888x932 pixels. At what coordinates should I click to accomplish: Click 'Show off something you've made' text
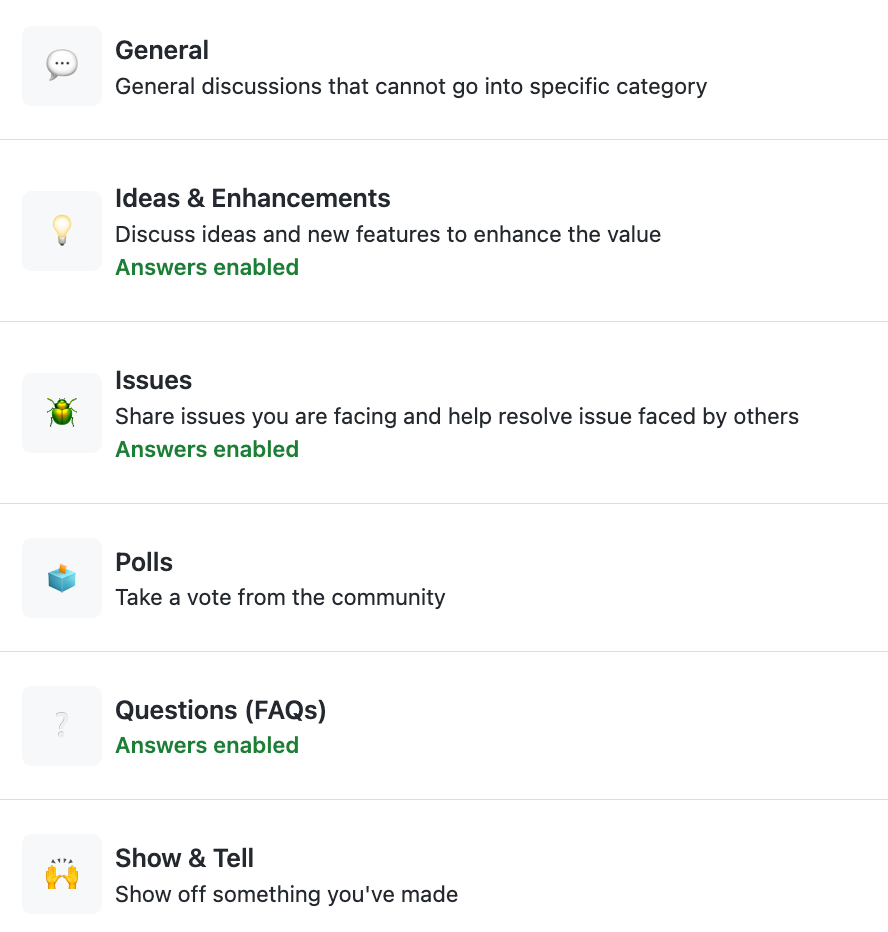pos(286,894)
